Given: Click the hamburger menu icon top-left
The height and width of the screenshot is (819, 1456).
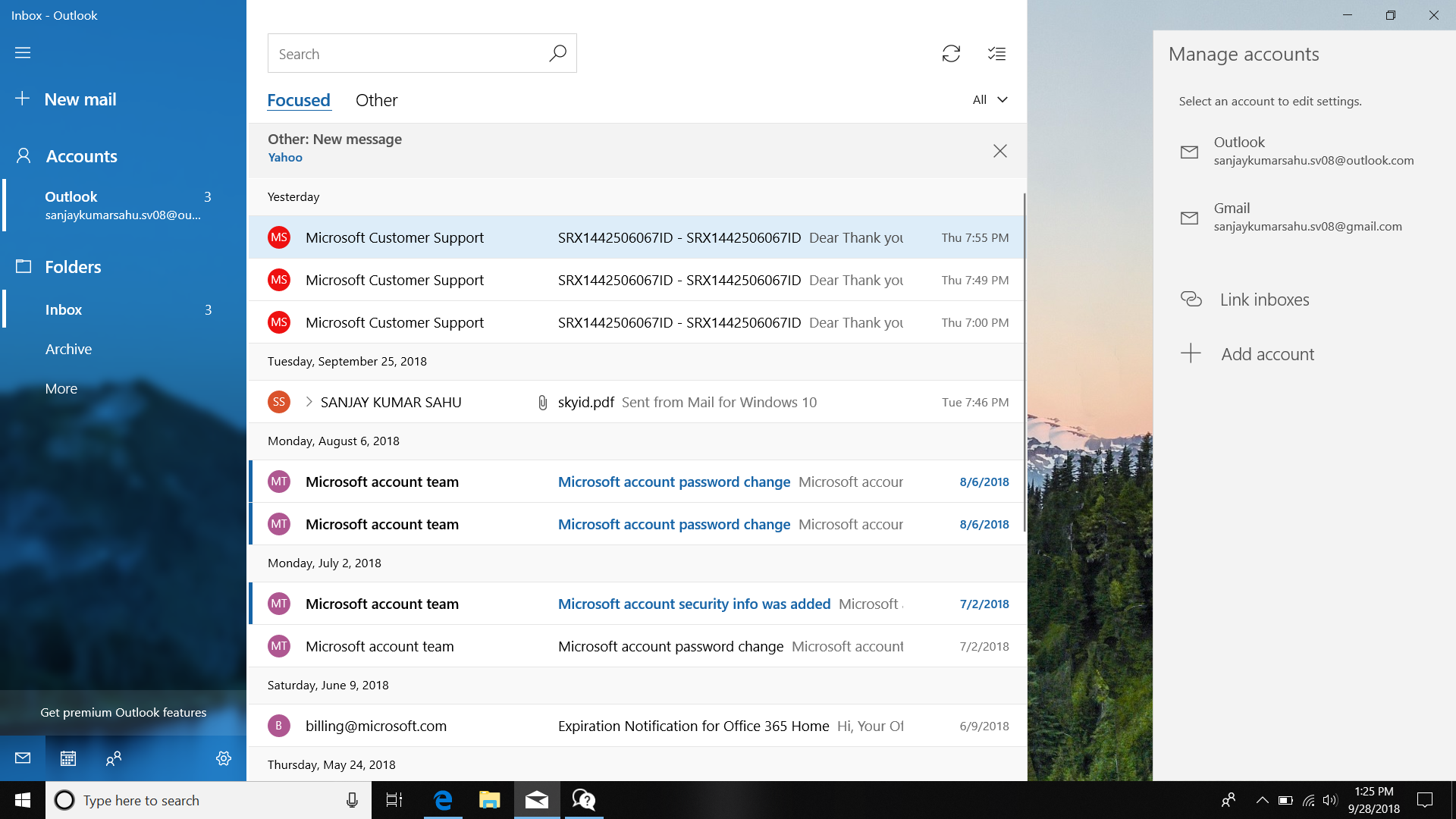Looking at the screenshot, I should 22,52.
